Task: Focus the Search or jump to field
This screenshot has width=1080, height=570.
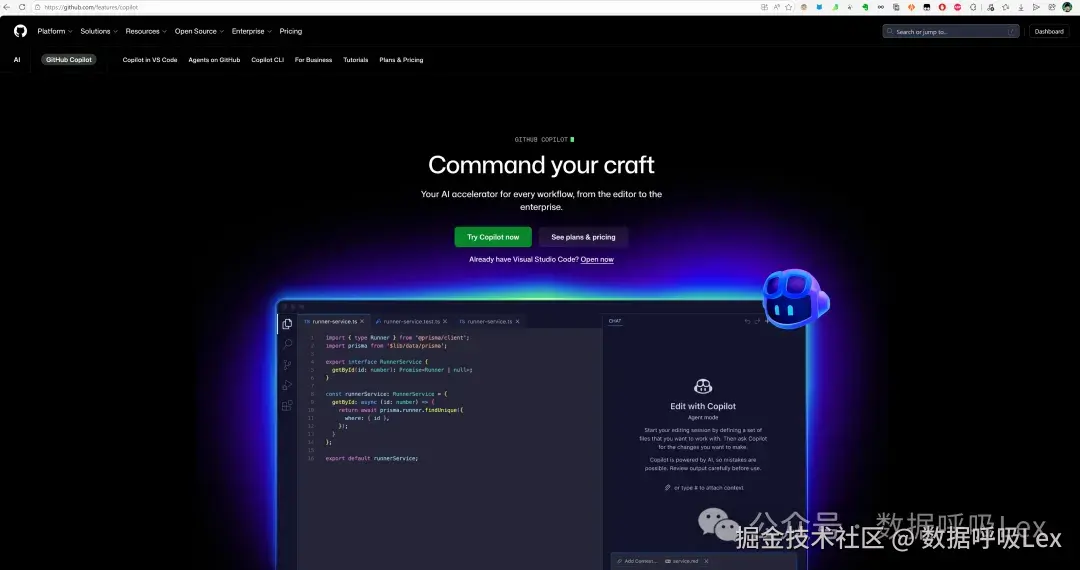Action: coord(951,32)
